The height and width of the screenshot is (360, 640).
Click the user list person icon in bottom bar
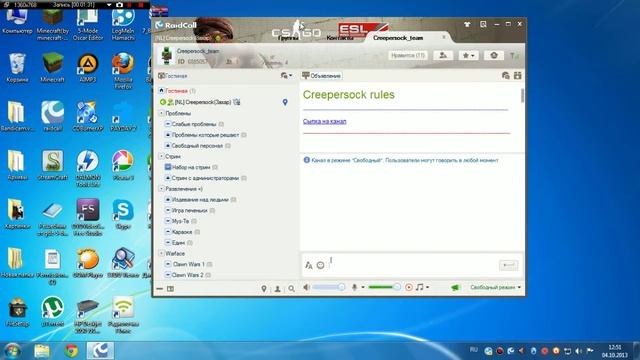point(278,289)
